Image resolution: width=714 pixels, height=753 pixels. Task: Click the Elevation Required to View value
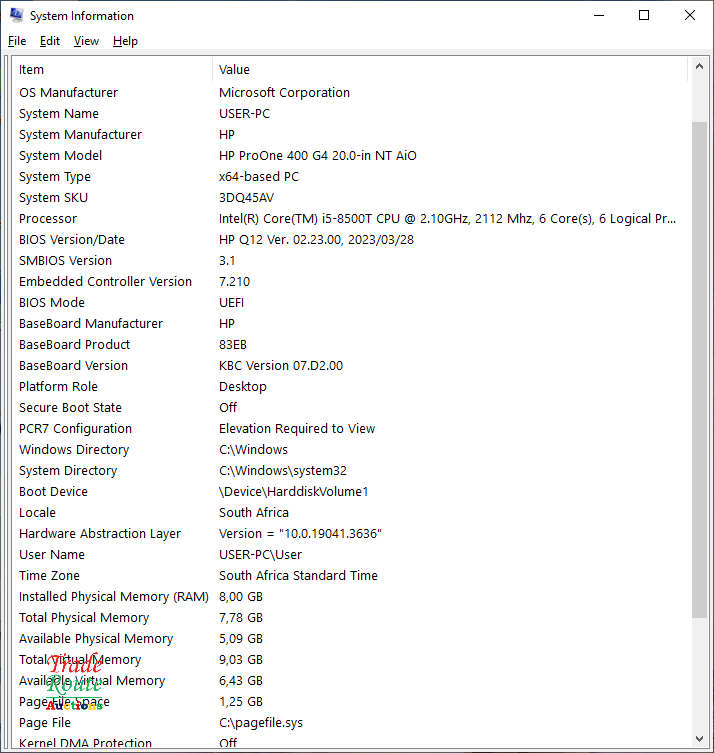297,429
